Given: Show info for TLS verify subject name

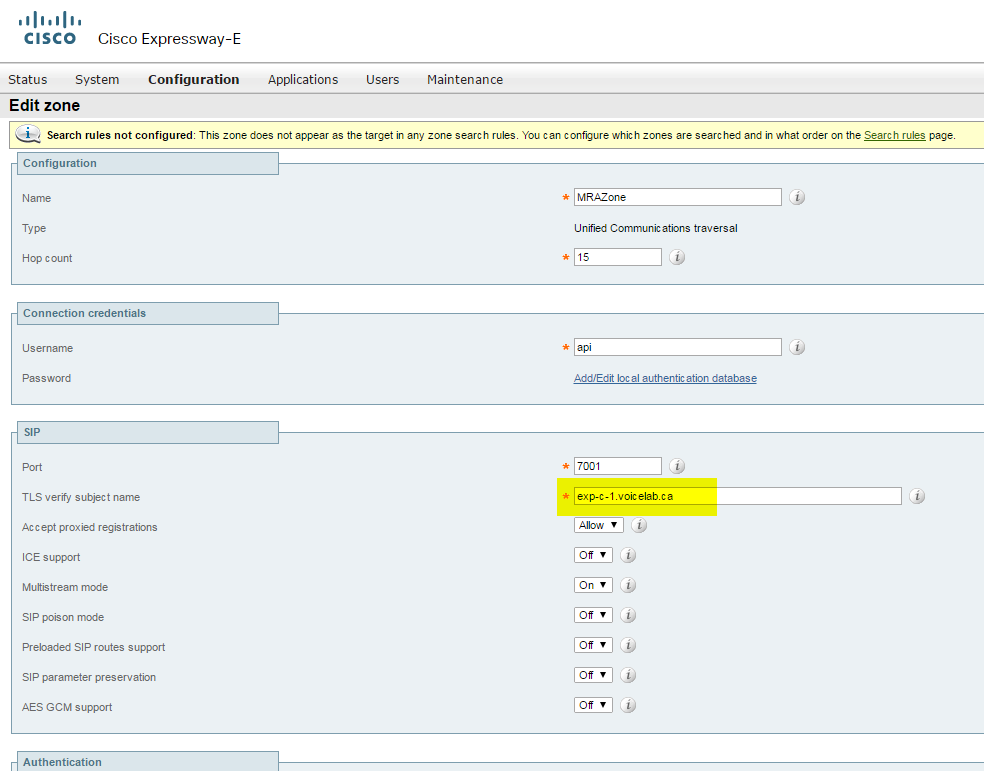Looking at the screenshot, I should pos(917,496).
